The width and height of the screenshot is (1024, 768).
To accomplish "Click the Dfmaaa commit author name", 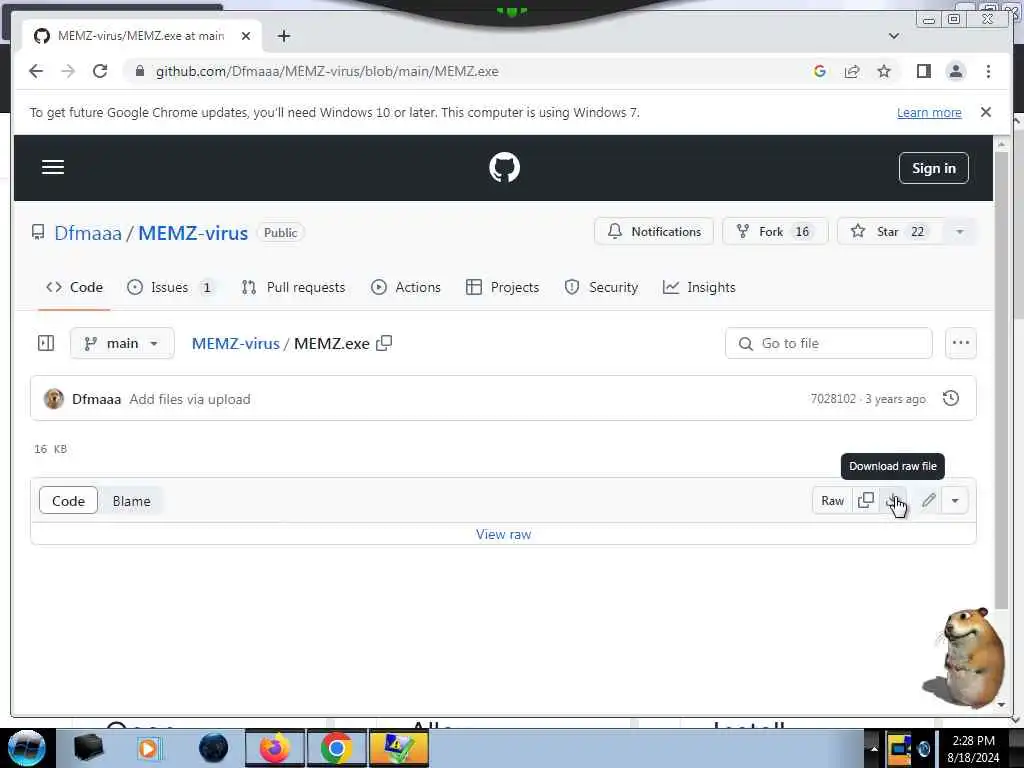I will (97, 399).
